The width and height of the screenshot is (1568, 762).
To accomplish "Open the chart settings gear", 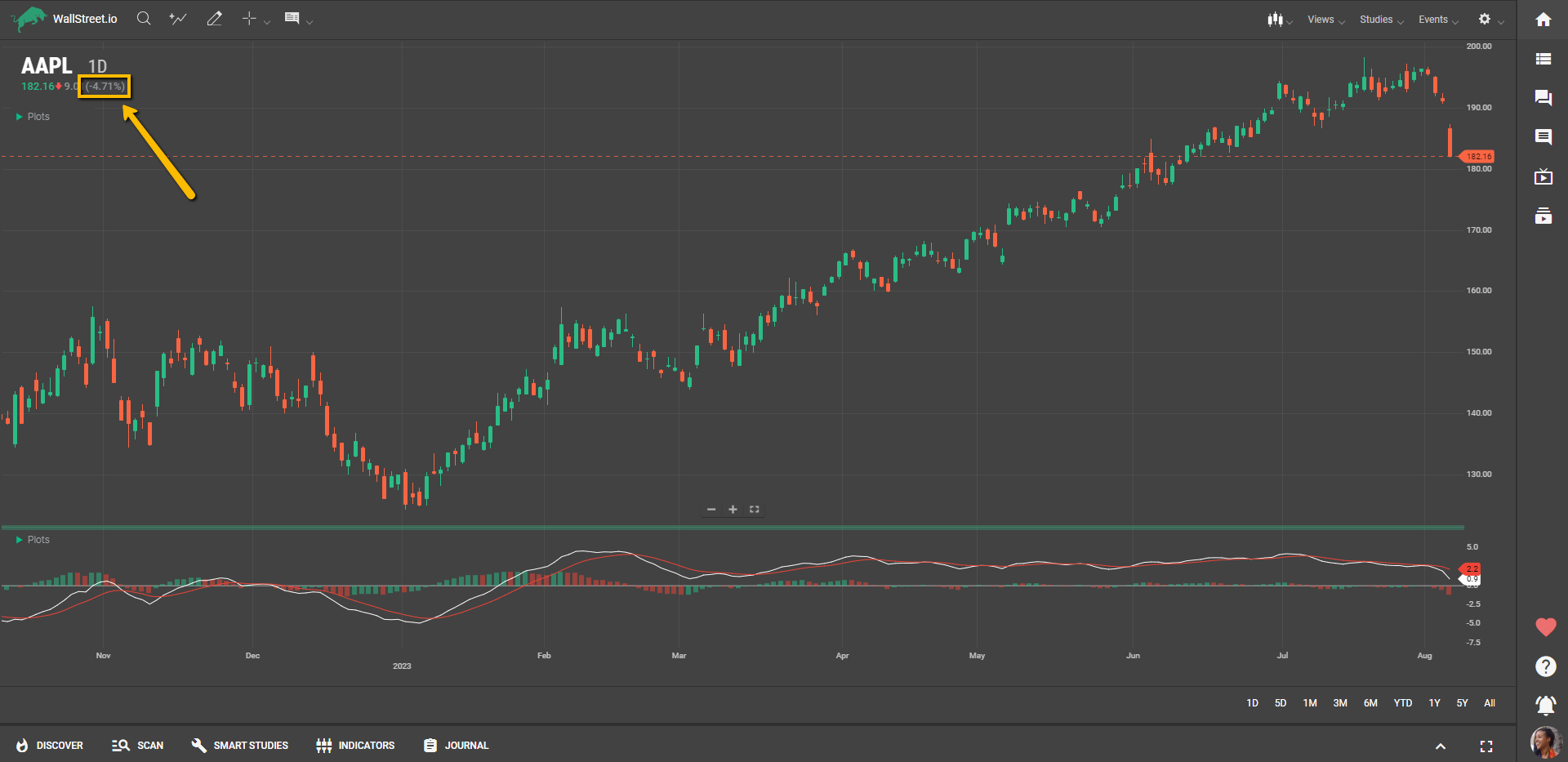I will click(1485, 19).
